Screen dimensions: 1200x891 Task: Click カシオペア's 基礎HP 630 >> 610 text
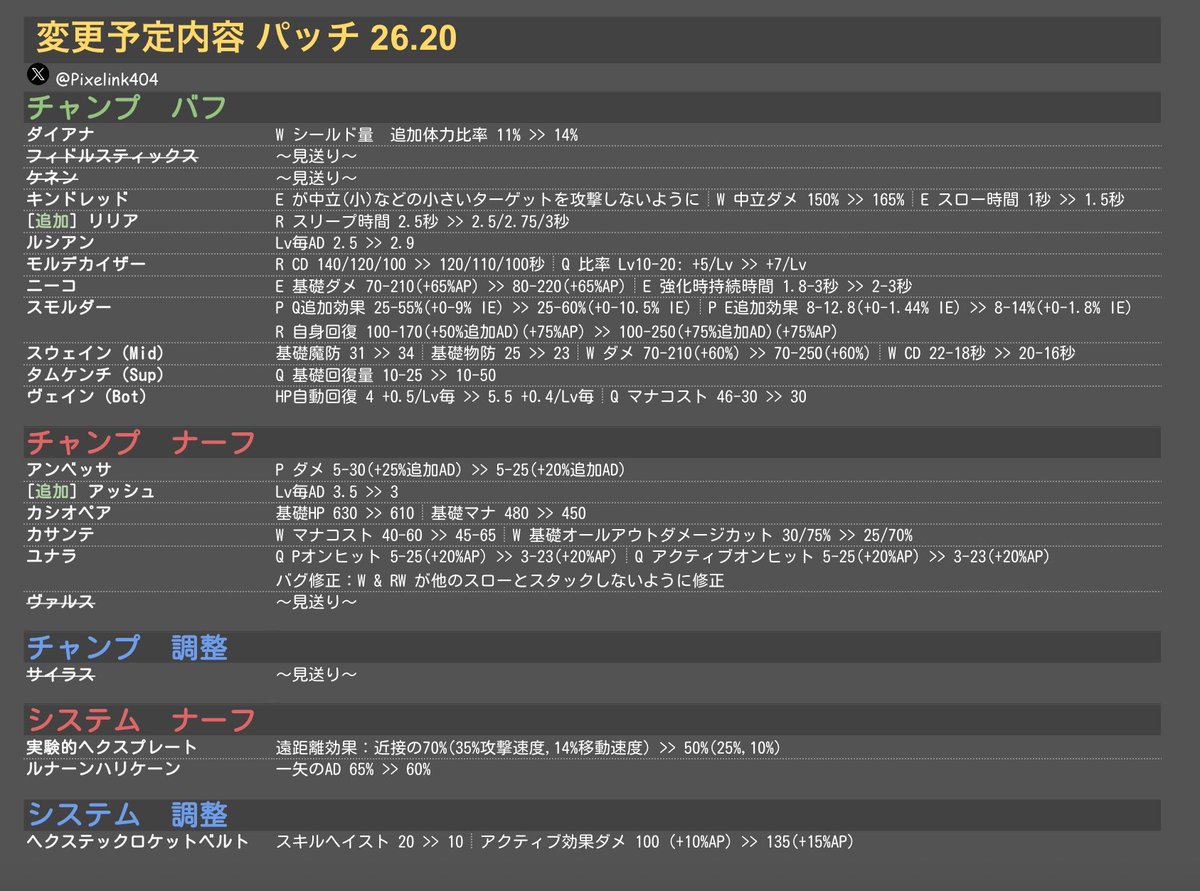tap(345, 513)
